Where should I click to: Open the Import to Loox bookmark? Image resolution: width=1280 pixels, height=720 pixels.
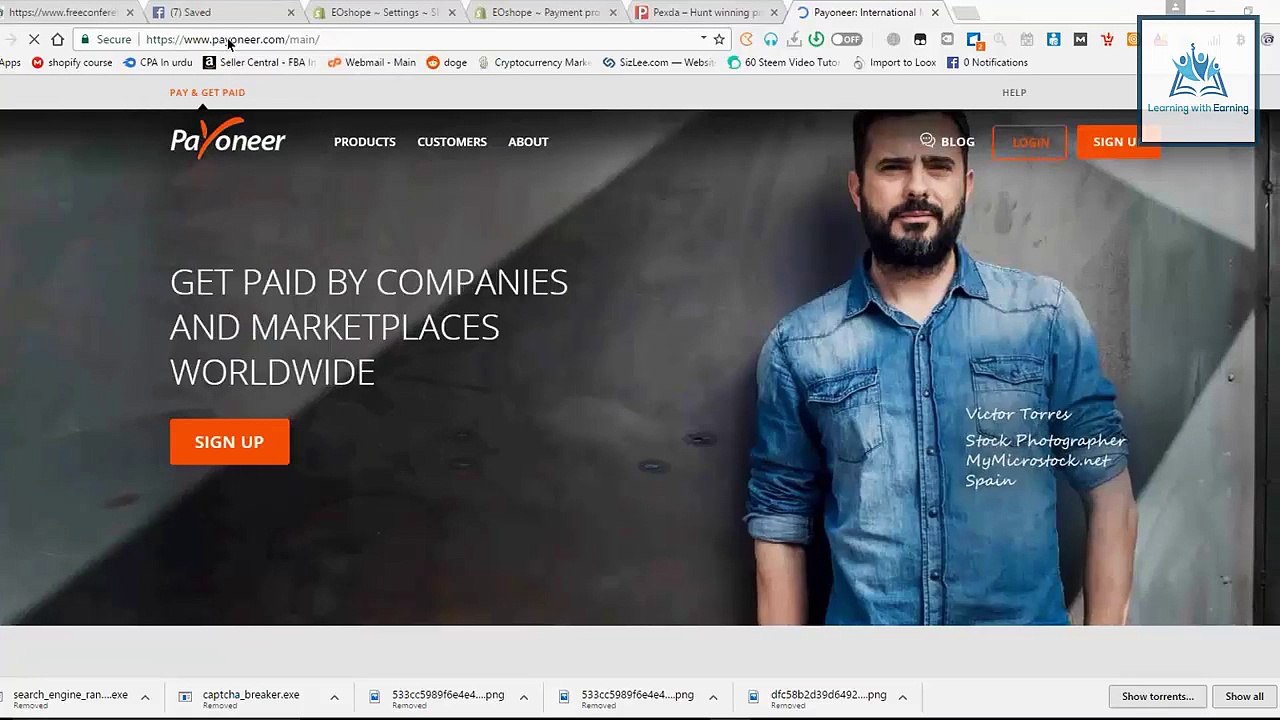(x=894, y=62)
